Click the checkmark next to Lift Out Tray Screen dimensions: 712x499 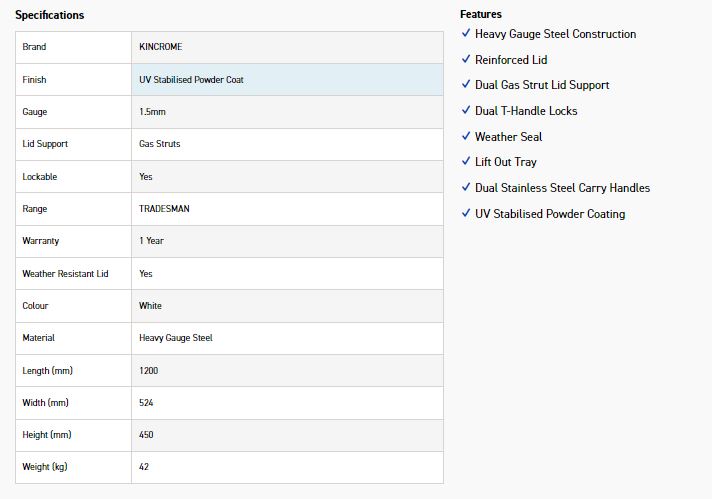[x=466, y=161]
